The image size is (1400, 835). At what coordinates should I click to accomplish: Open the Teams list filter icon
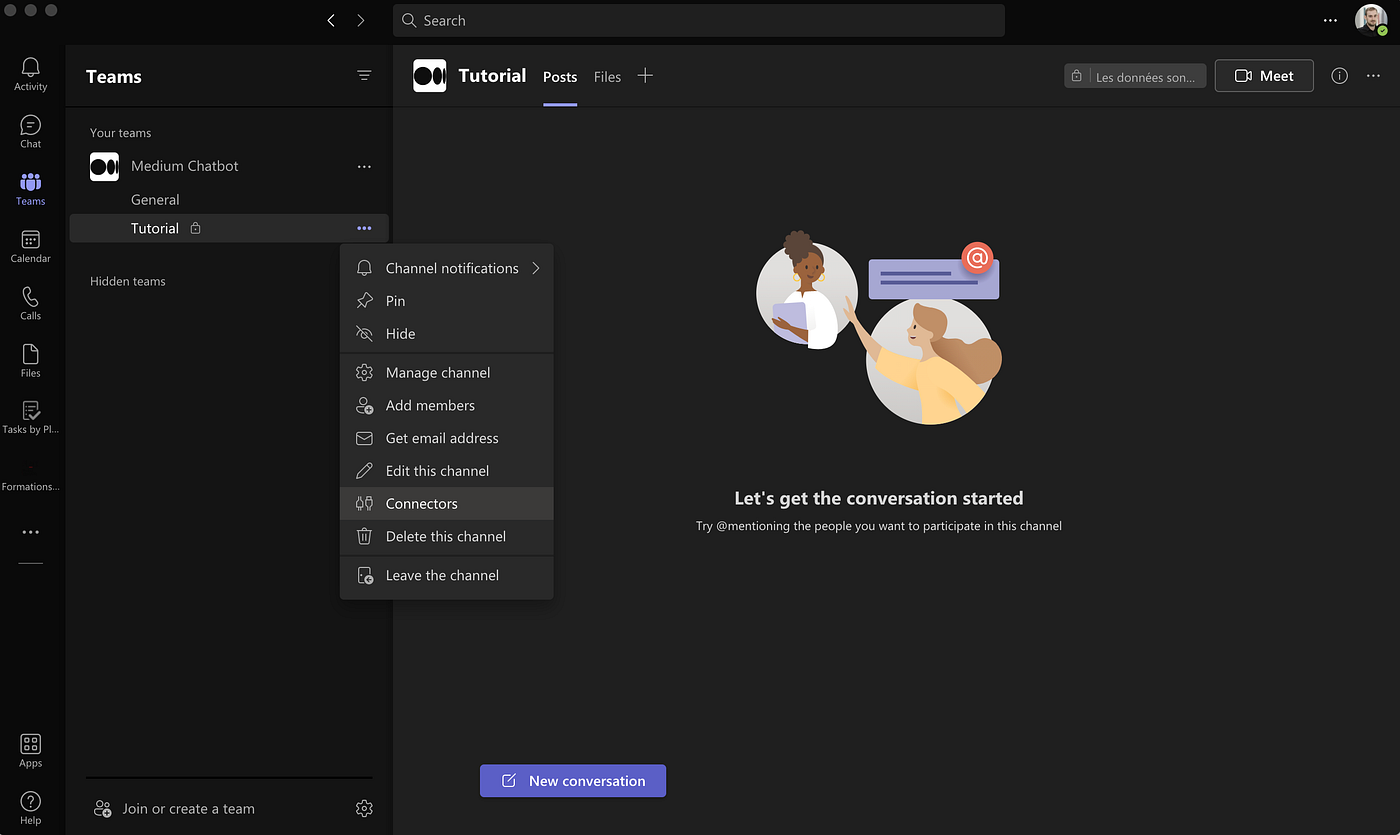(364, 76)
